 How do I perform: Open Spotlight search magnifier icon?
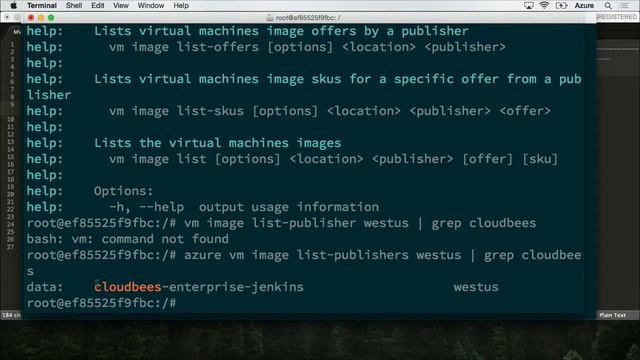(608, 6)
